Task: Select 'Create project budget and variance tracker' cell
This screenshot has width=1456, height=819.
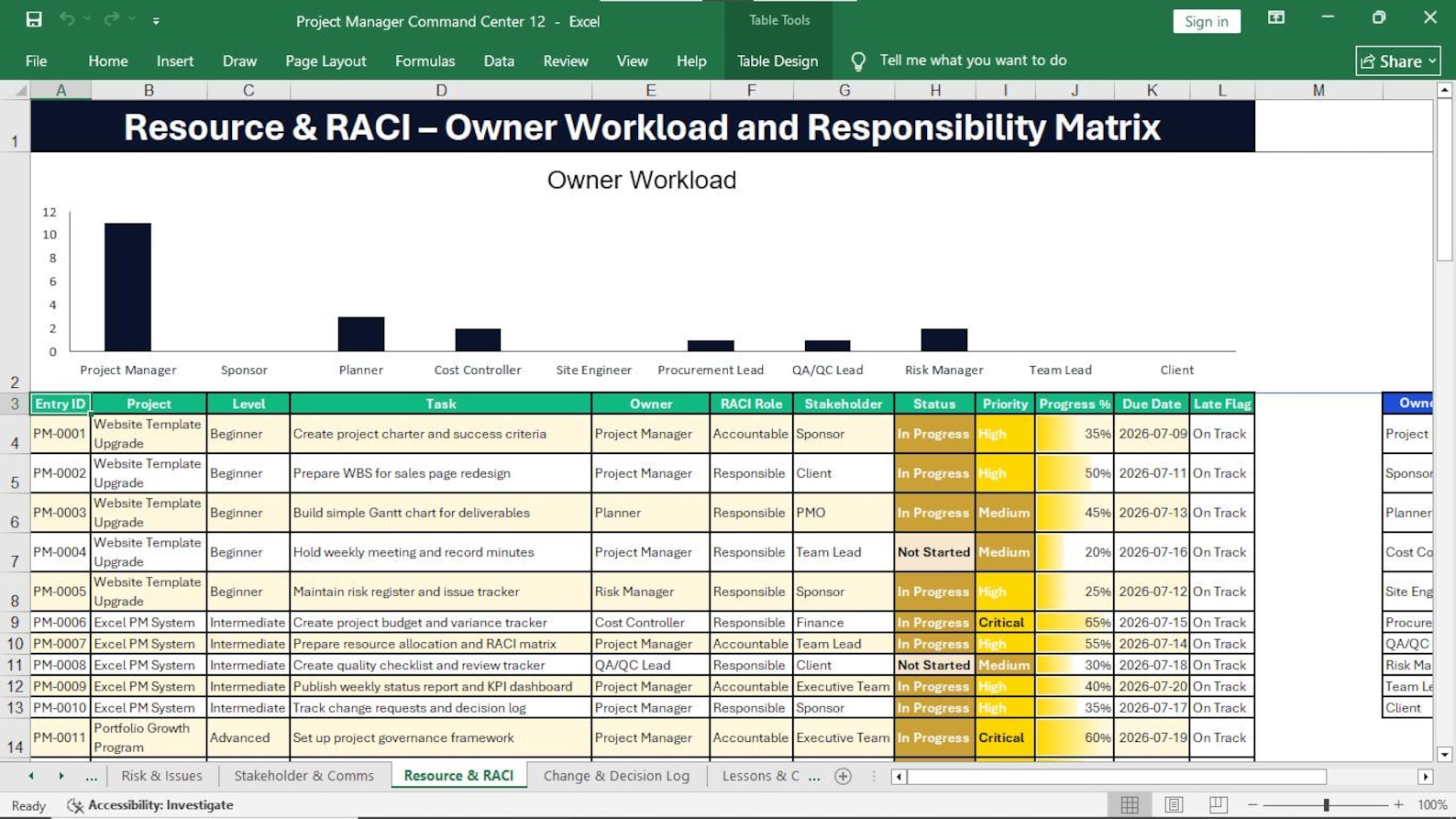Action: (x=441, y=622)
